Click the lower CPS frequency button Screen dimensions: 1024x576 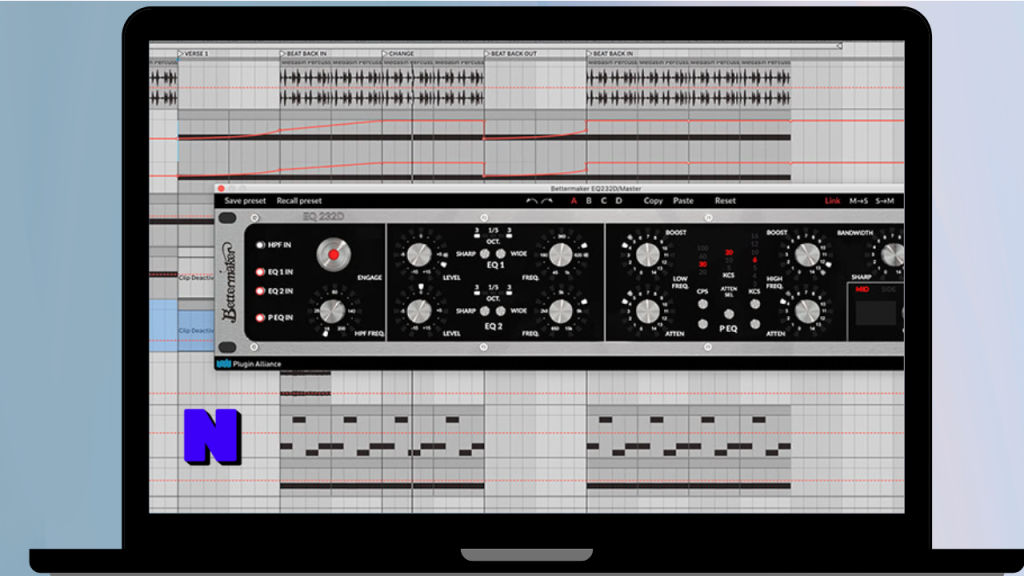pyautogui.click(x=703, y=324)
